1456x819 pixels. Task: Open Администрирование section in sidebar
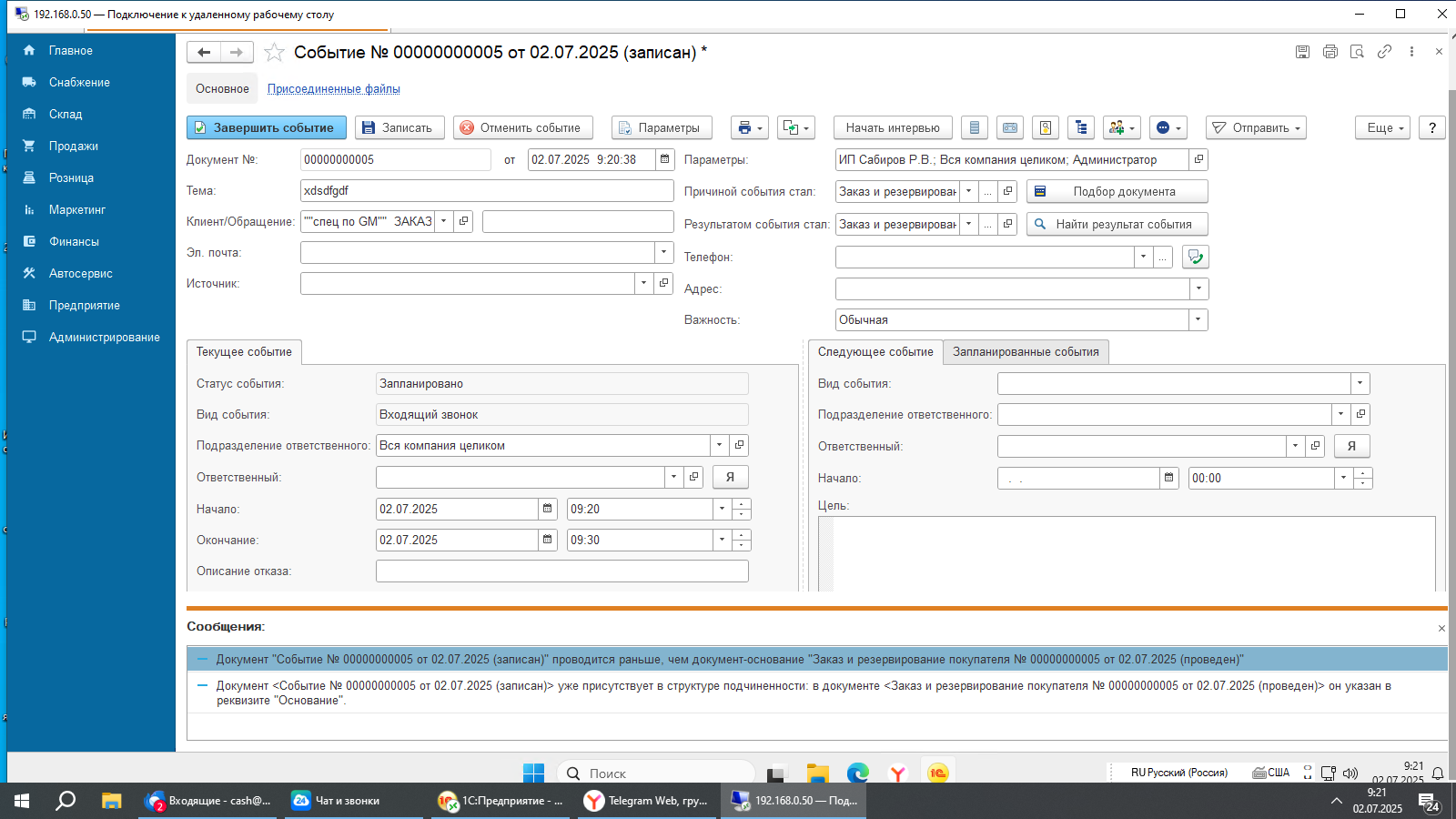[104, 337]
